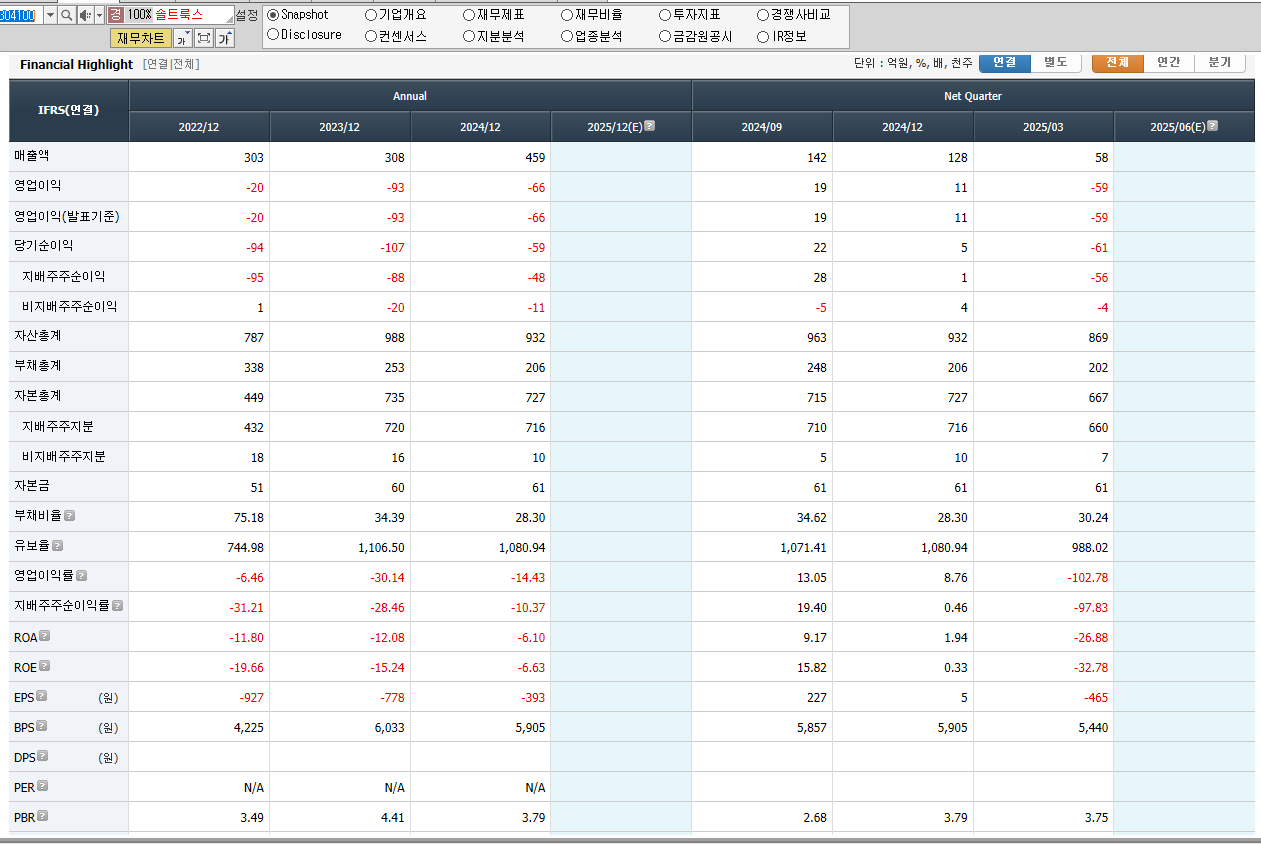Viewport: 1261px width, 845px height.
Task: Click the 2022/12 column header
Action: coord(199,127)
